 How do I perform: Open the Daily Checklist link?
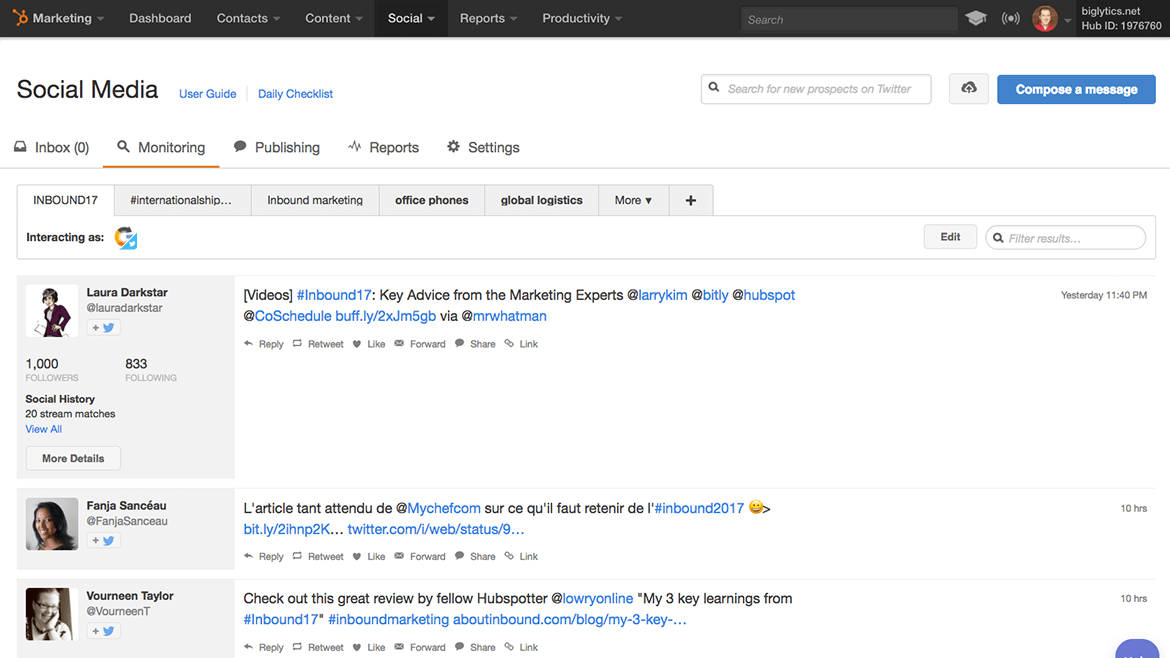(x=294, y=93)
